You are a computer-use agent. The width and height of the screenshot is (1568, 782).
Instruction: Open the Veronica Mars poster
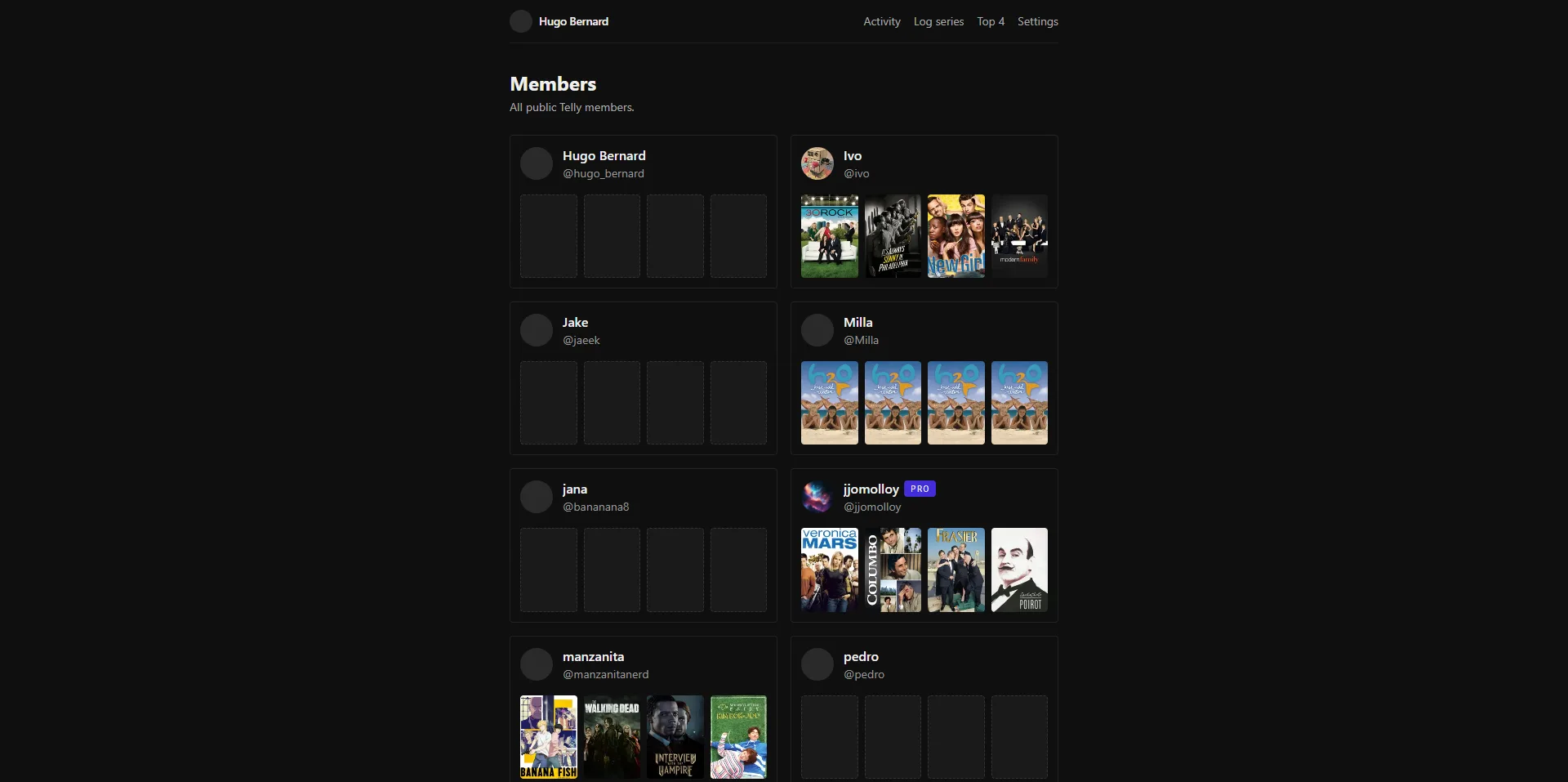tap(830, 570)
